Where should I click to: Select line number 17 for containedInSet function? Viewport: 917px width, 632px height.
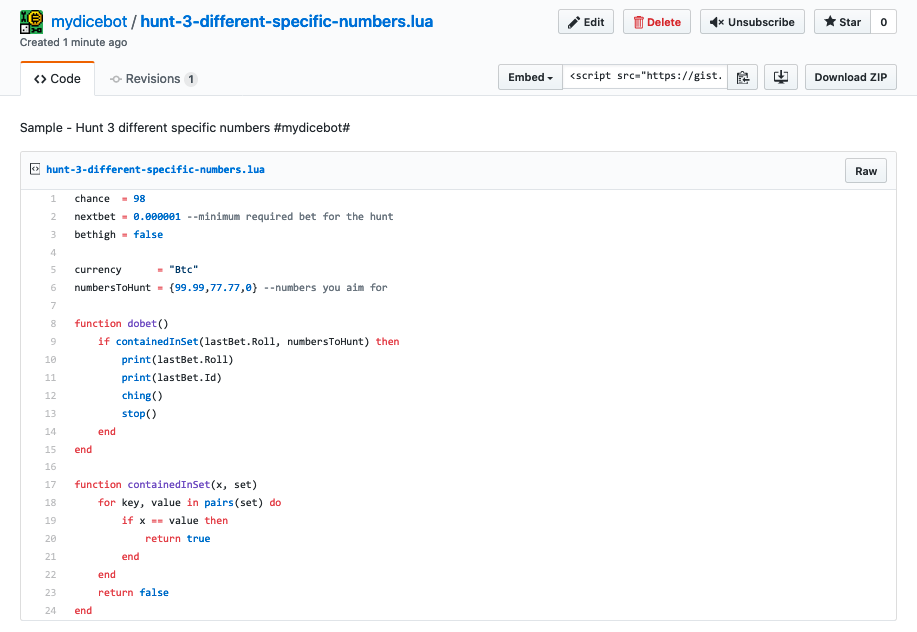click(x=50, y=485)
